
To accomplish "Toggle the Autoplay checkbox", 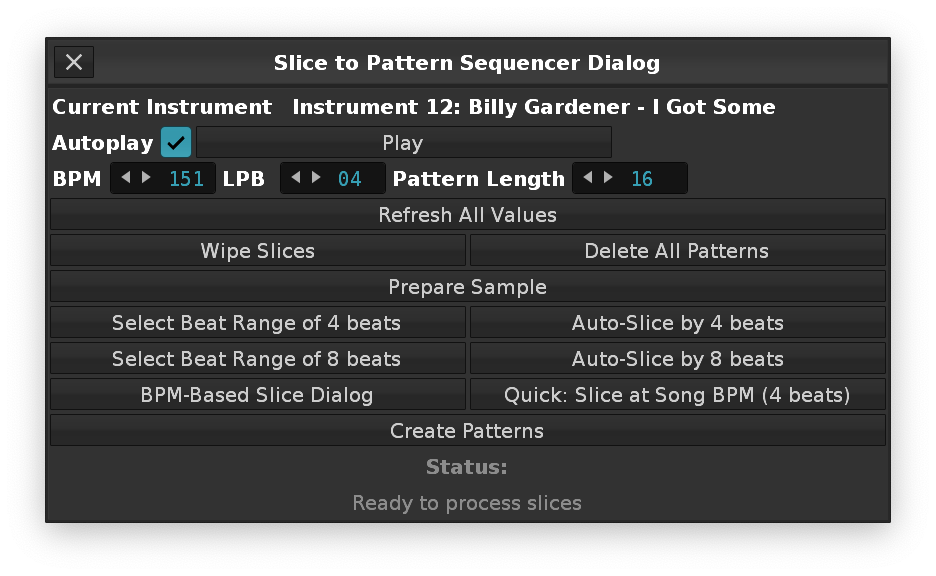I will coord(176,142).
